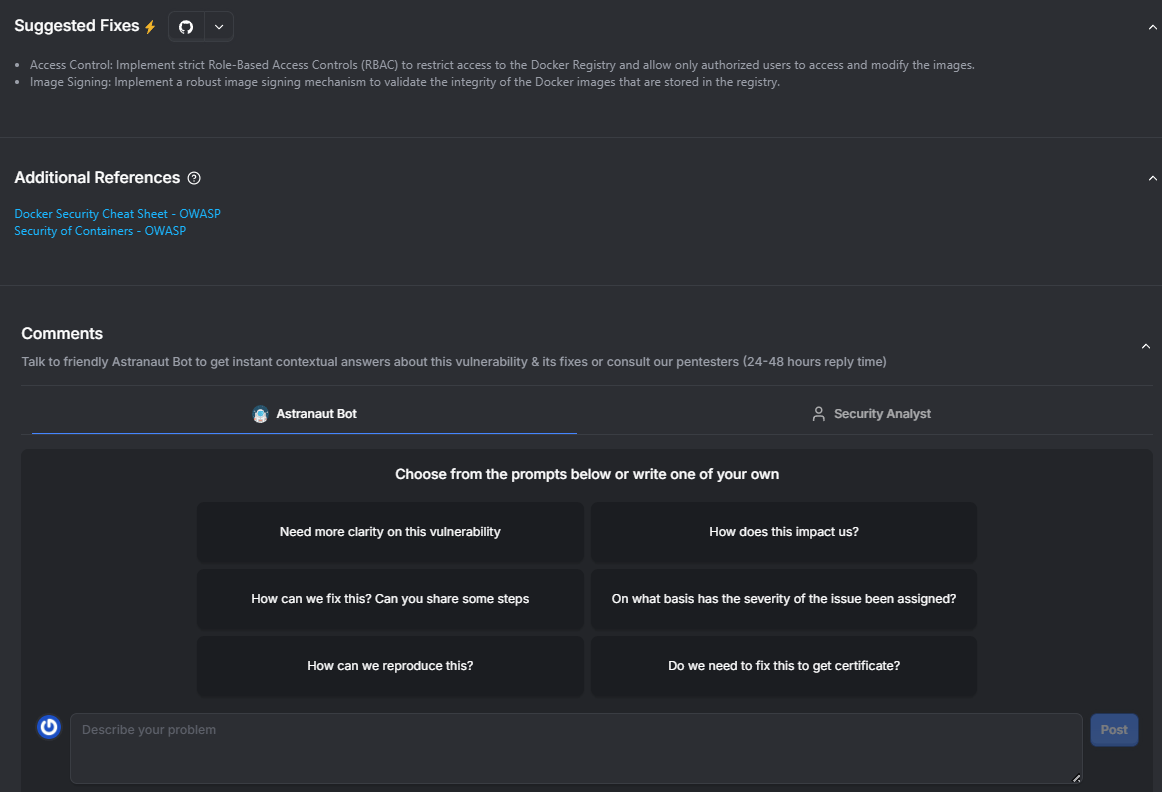Screen dimensions: 1162x792
Task: Click the Suggested Fixes heading
Action: tap(76, 26)
